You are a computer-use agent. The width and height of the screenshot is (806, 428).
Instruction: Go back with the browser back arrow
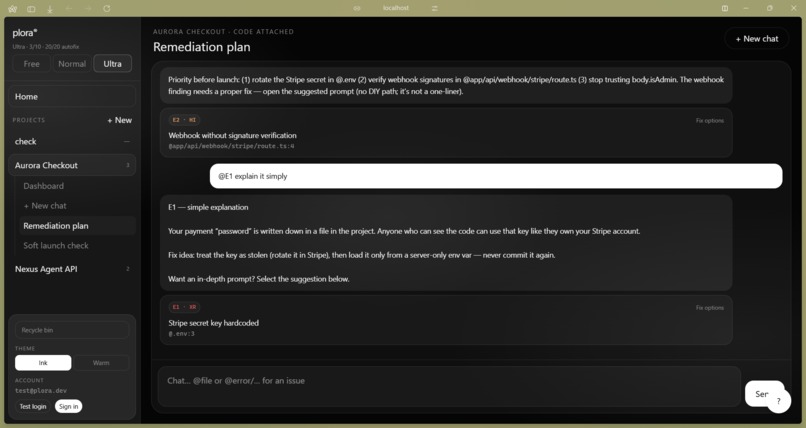click(x=69, y=9)
